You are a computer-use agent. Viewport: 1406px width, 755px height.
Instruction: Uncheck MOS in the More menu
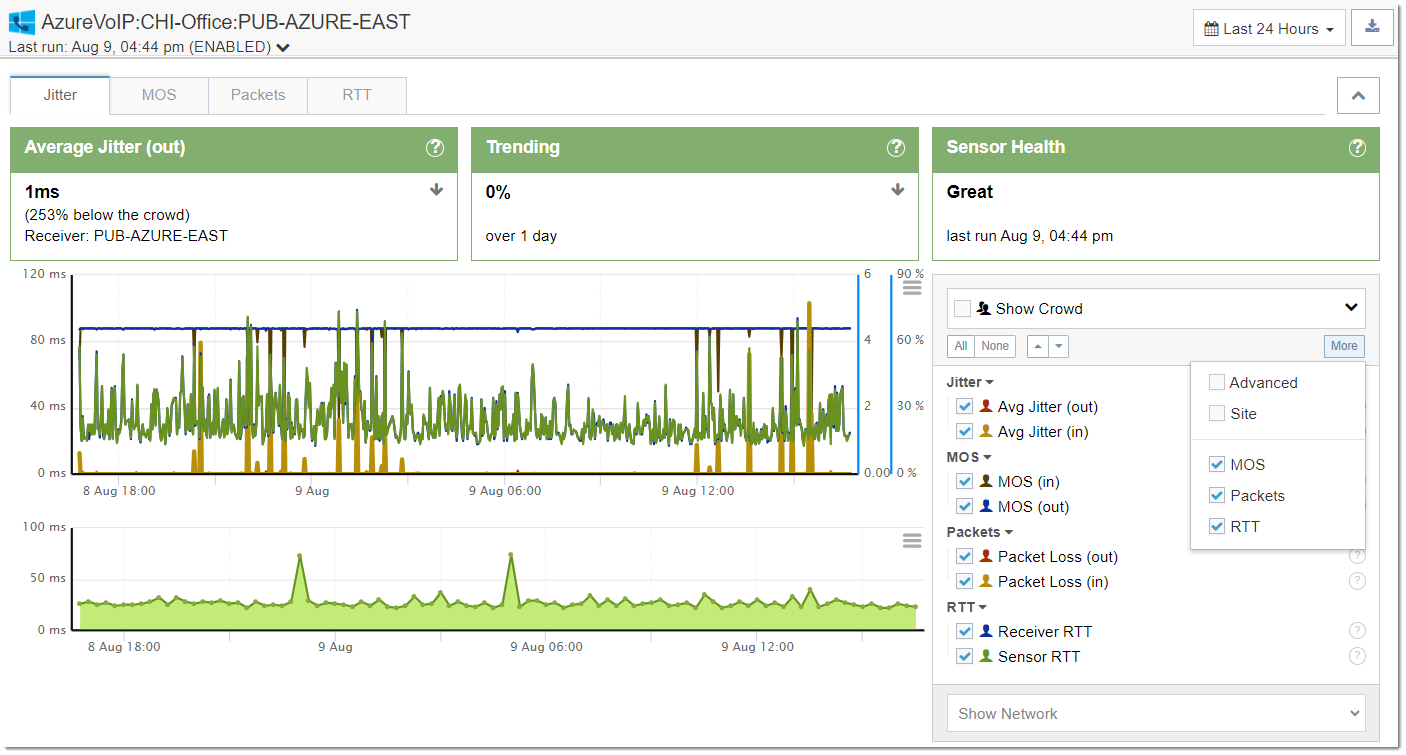click(1217, 464)
